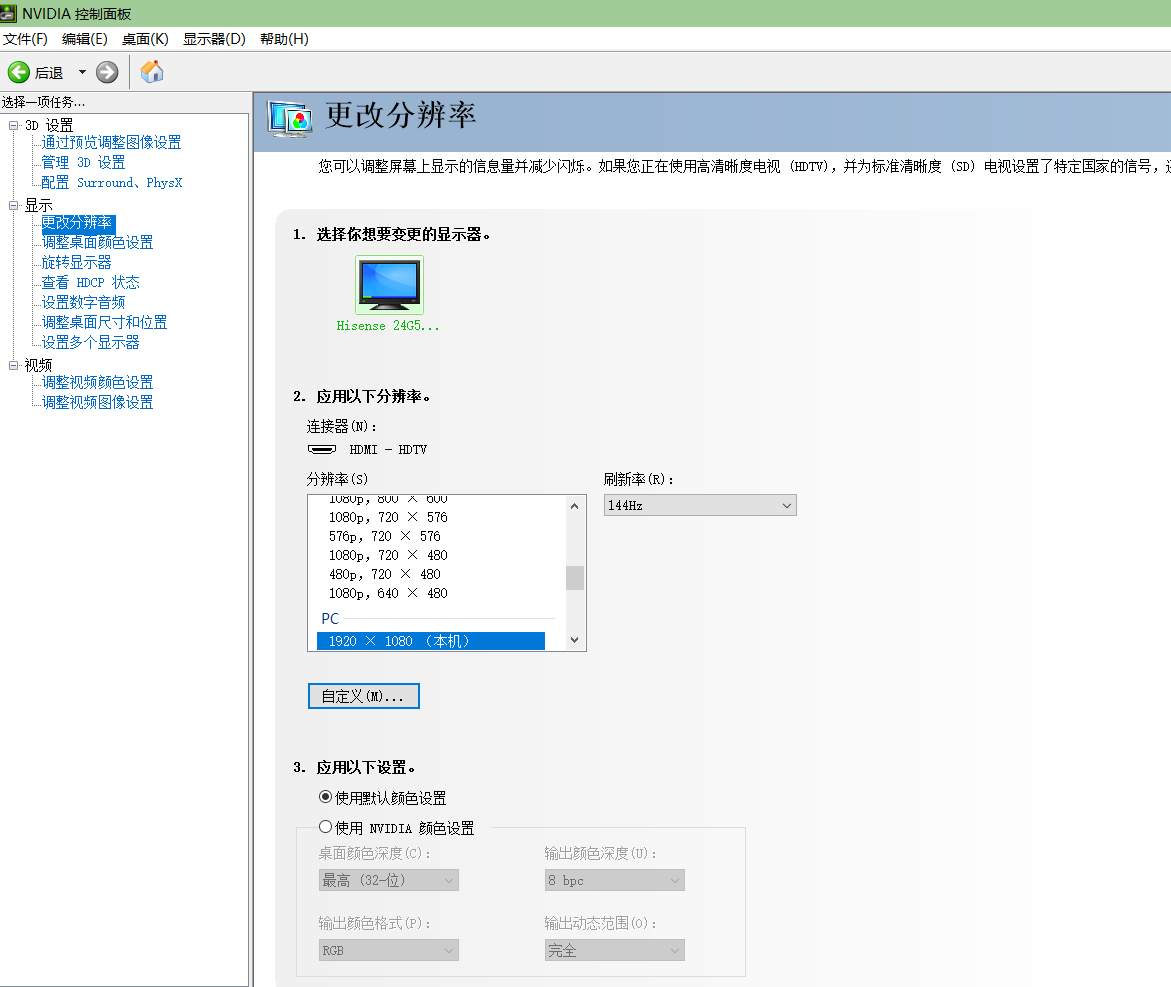The height and width of the screenshot is (987, 1171).
Task: Click the Forward navigation arrow icon
Action: pos(106,71)
